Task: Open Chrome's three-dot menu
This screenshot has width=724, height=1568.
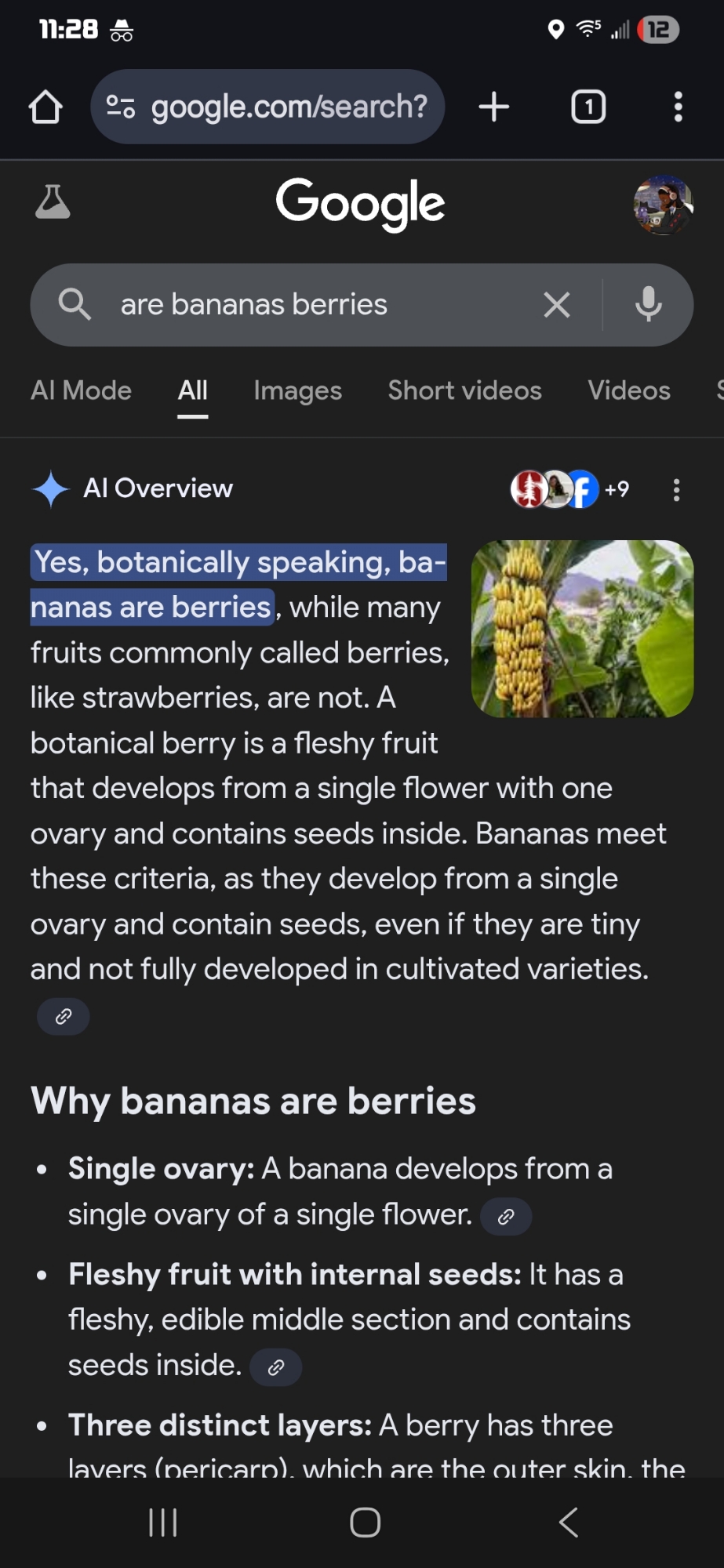Action: point(678,107)
